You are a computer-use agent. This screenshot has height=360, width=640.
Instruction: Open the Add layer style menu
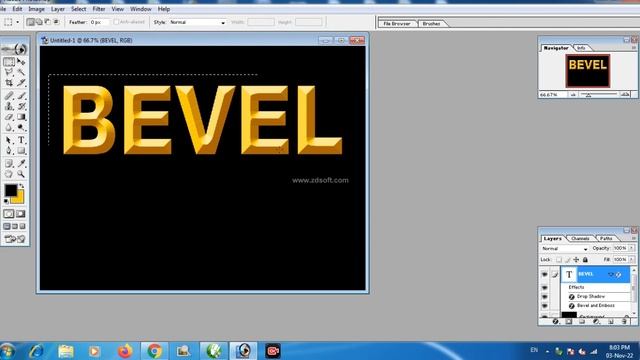tap(556, 322)
